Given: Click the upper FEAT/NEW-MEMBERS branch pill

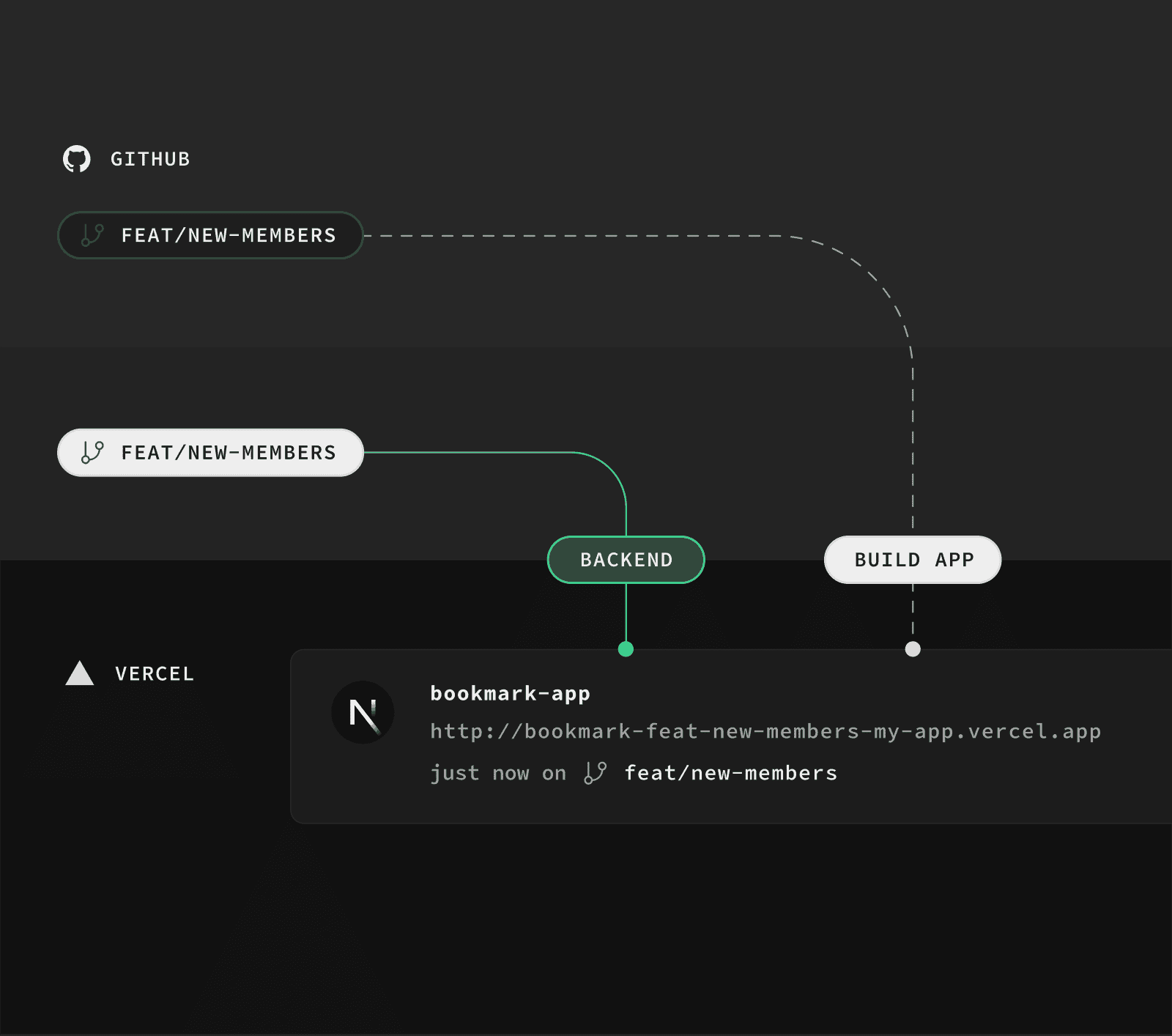Looking at the screenshot, I should point(210,235).
